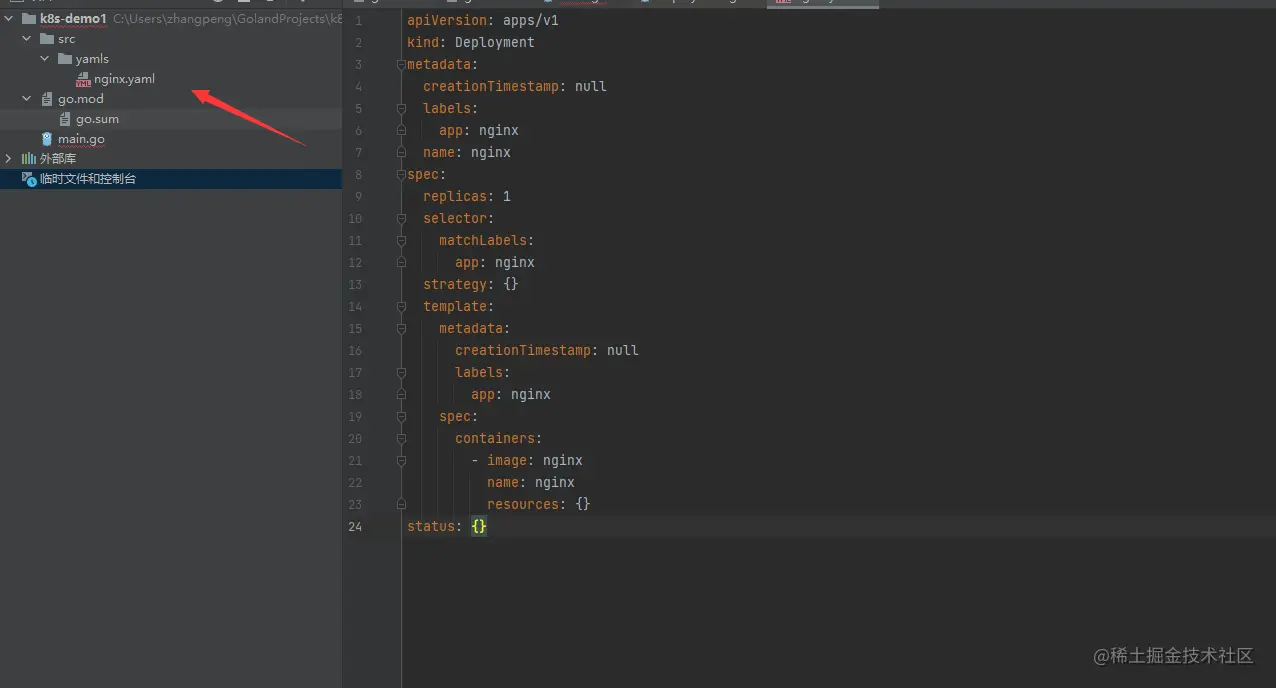The image size is (1276, 688).
Task: Click the project path C:\Users\zhangpeng\GolandProjects text
Action: [x=227, y=19]
